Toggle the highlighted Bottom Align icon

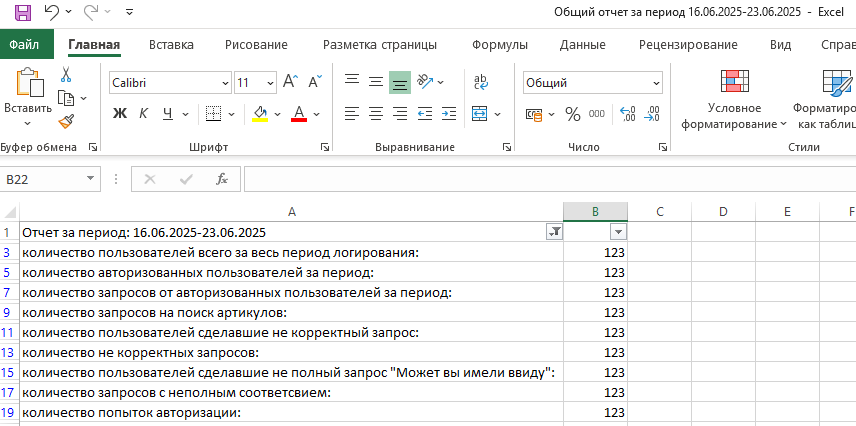[x=400, y=83]
